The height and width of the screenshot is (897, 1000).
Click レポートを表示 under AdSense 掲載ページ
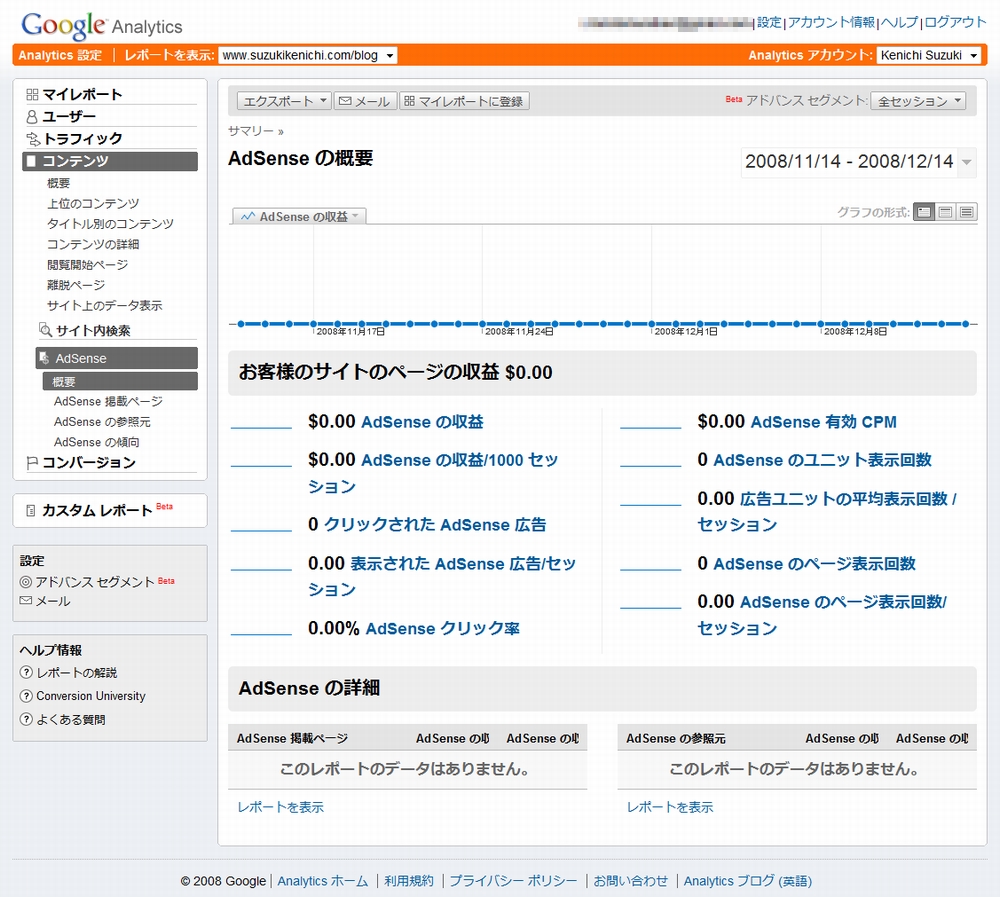pos(281,807)
